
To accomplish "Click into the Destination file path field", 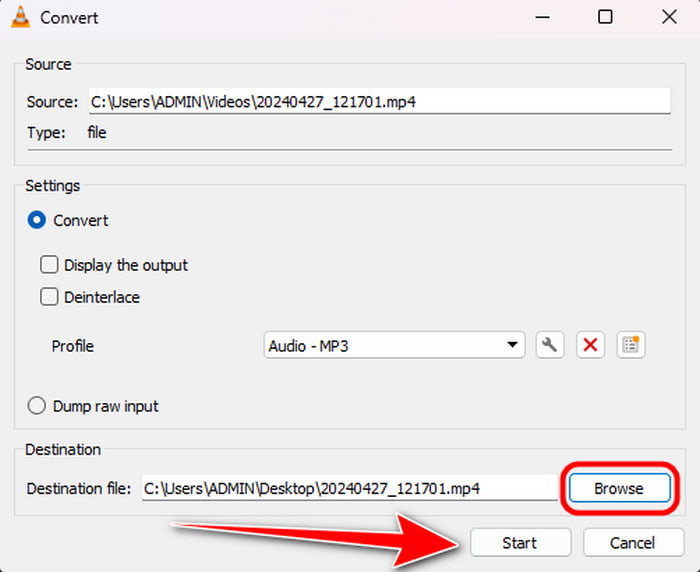I will click(350, 488).
